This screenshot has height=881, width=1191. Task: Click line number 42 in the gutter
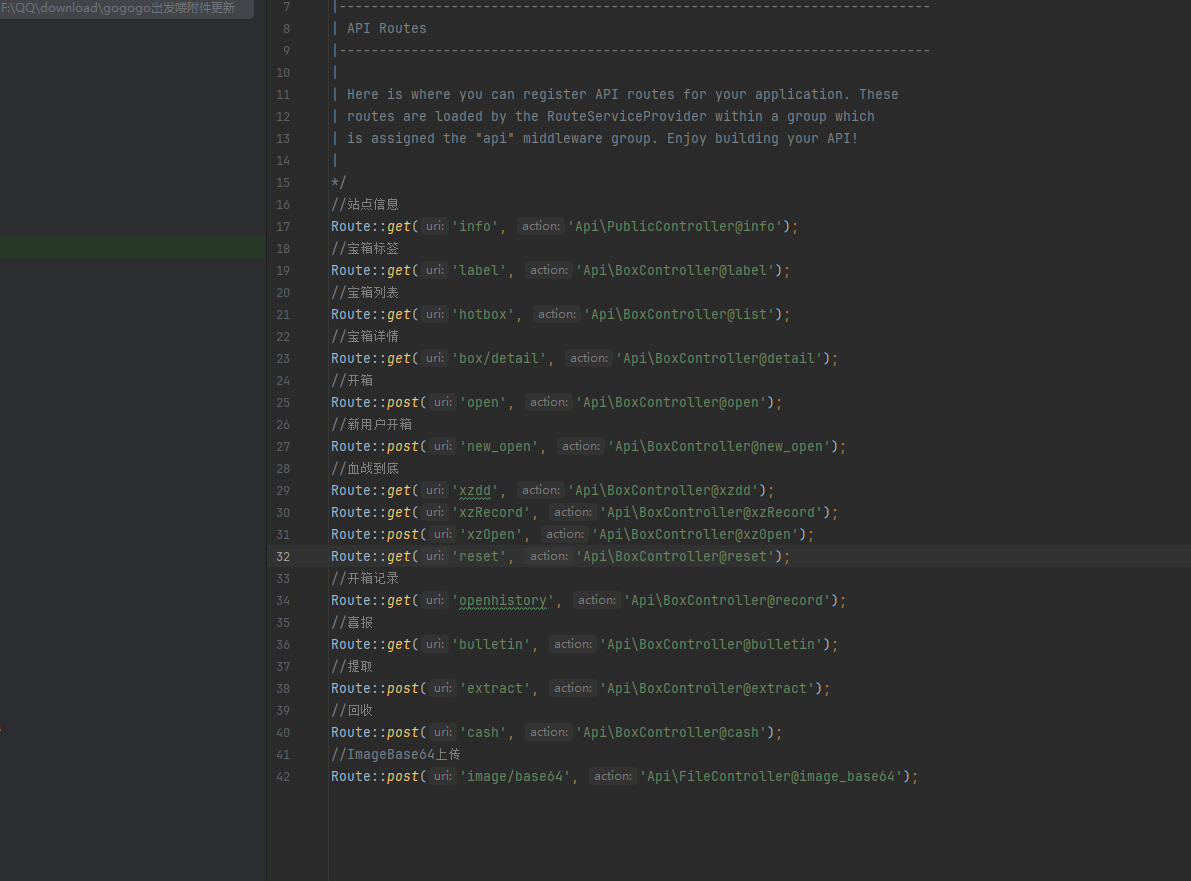pyautogui.click(x=283, y=777)
